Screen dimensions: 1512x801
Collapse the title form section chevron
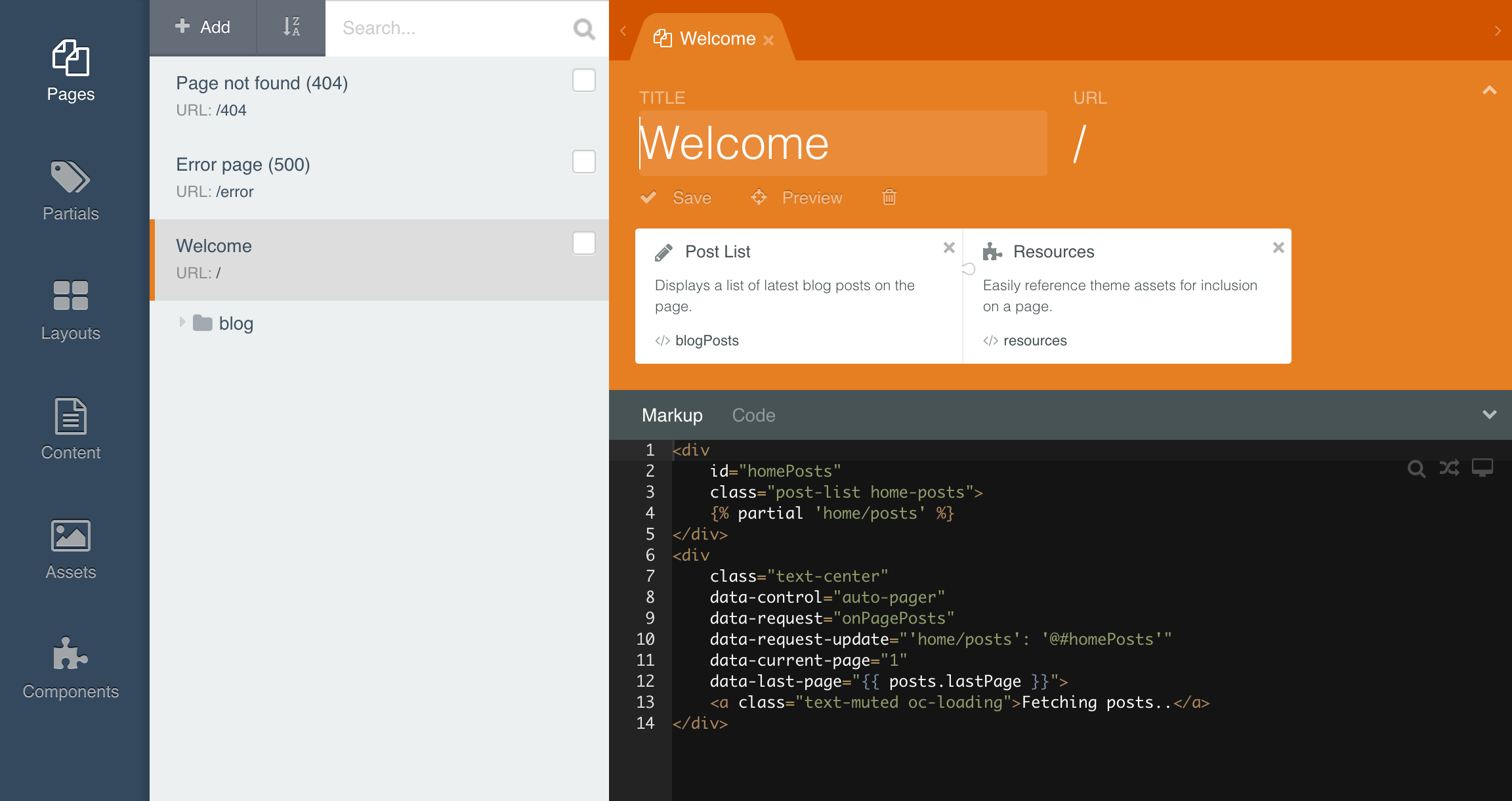[1489, 91]
